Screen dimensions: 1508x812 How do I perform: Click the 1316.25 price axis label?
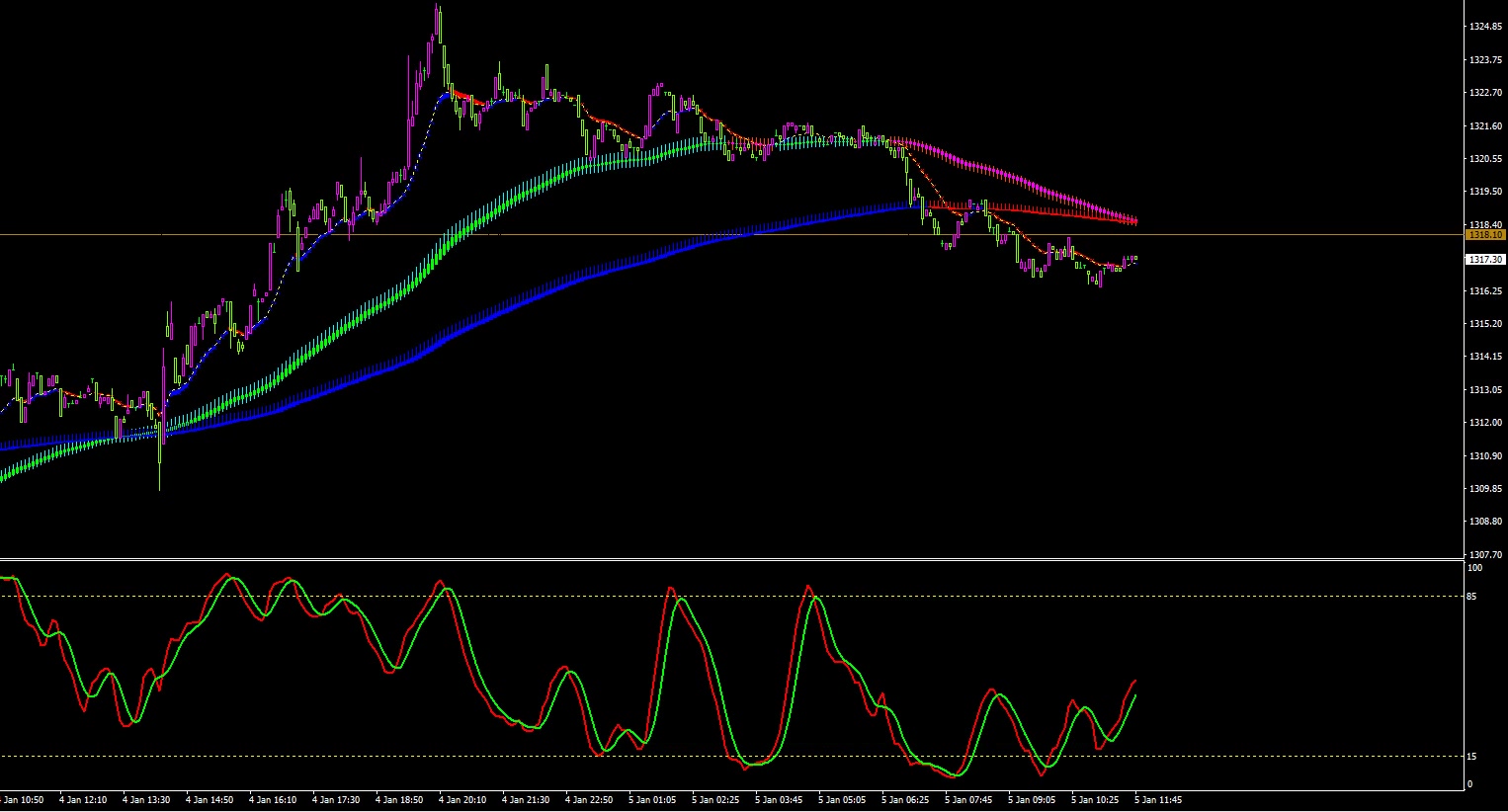1485,291
